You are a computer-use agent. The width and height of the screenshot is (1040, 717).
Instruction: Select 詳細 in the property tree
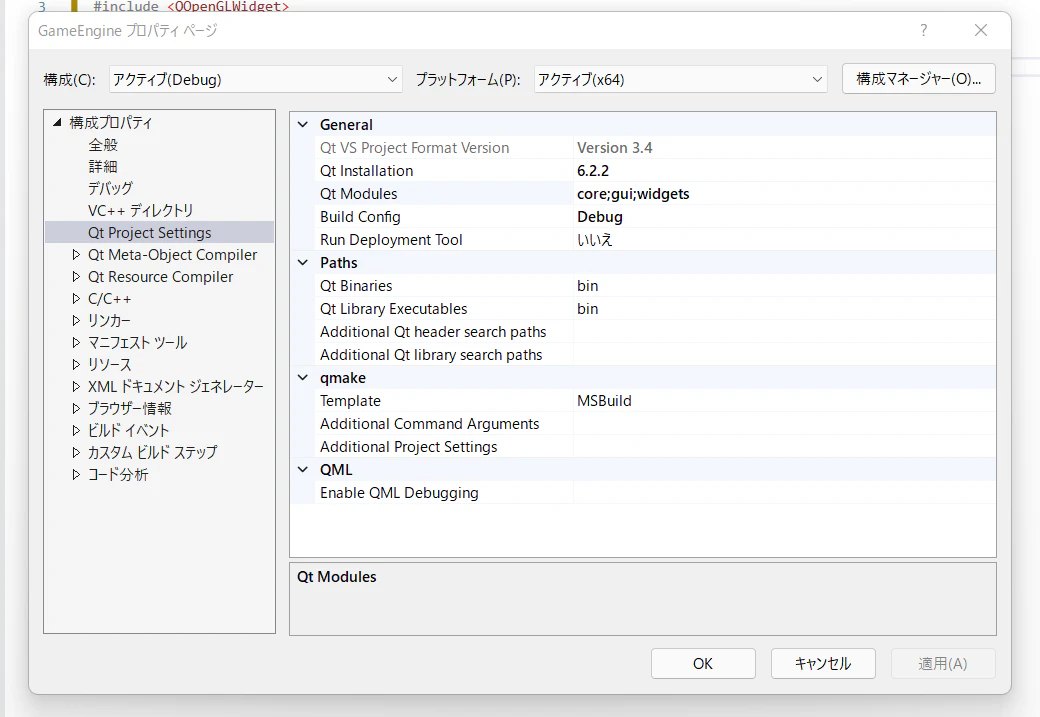click(103, 166)
